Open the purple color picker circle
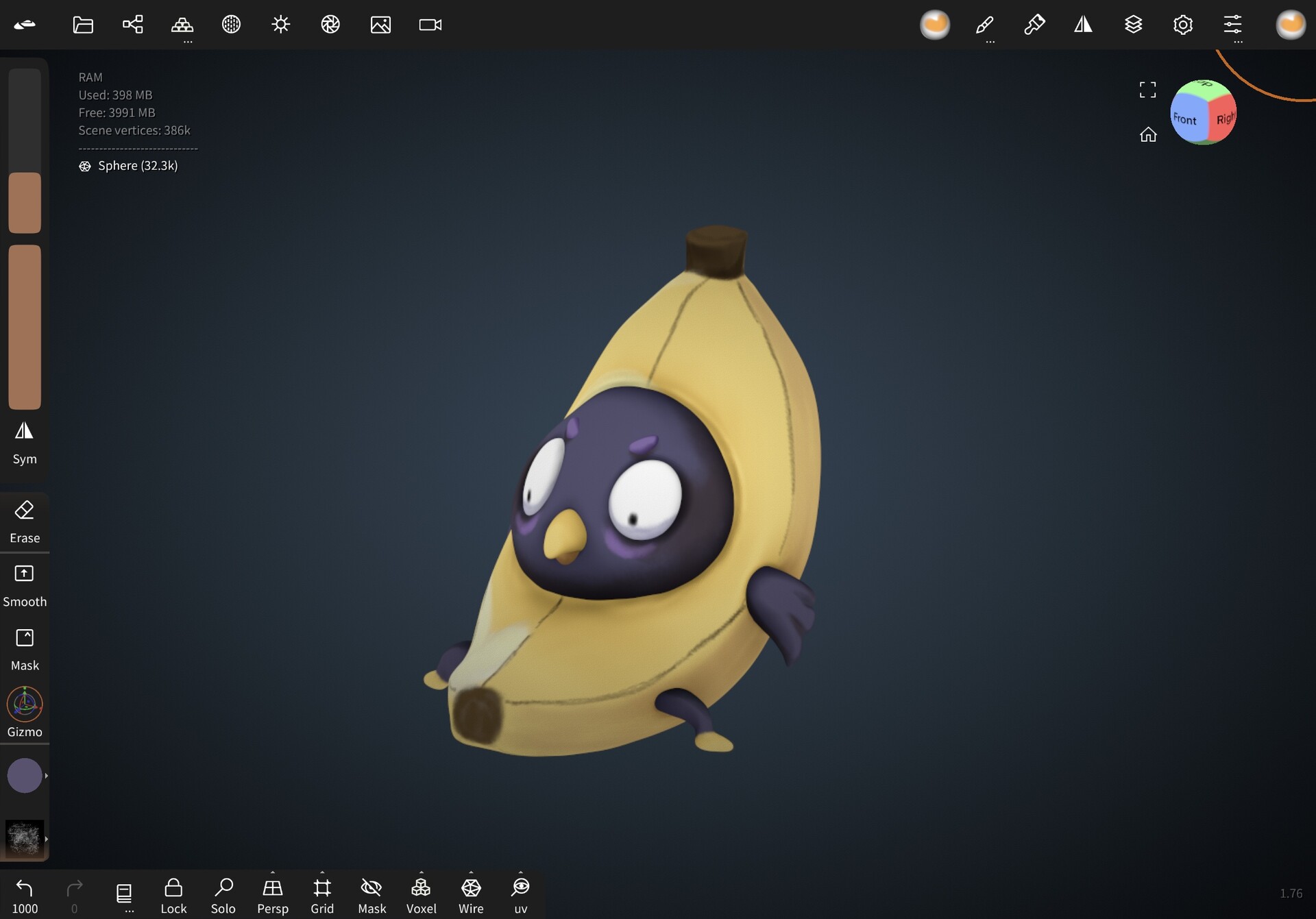The width and height of the screenshot is (1316, 919). (25, 775)
